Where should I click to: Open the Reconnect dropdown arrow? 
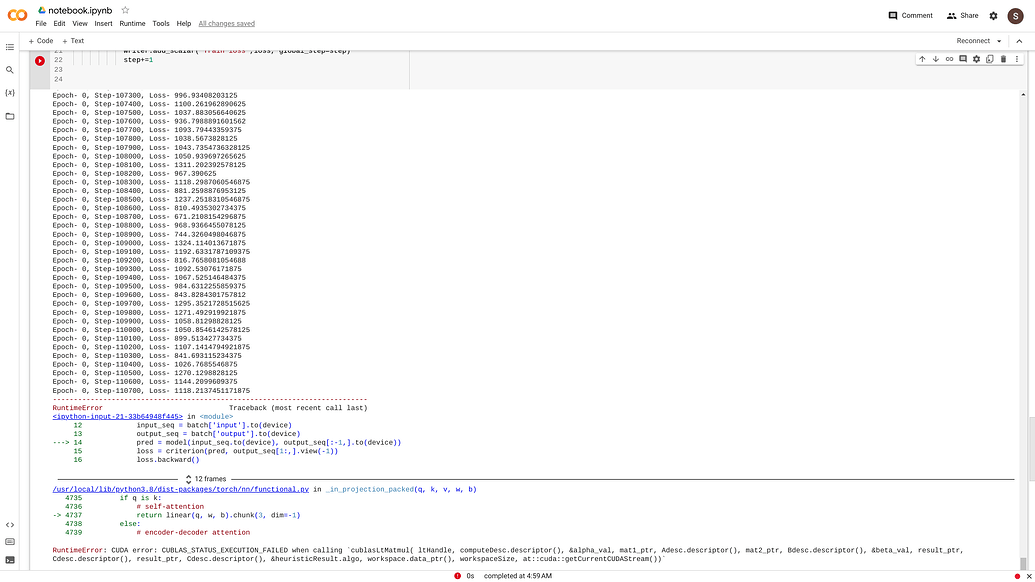click(999, 41)
